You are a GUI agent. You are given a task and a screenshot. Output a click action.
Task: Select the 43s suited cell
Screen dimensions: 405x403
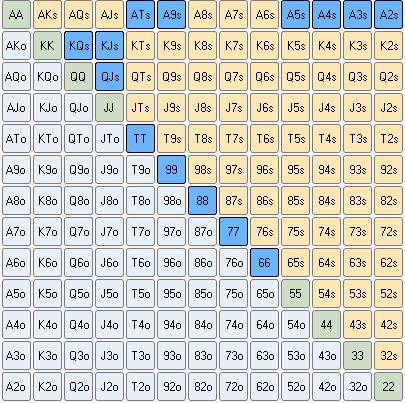click(357, 324)
